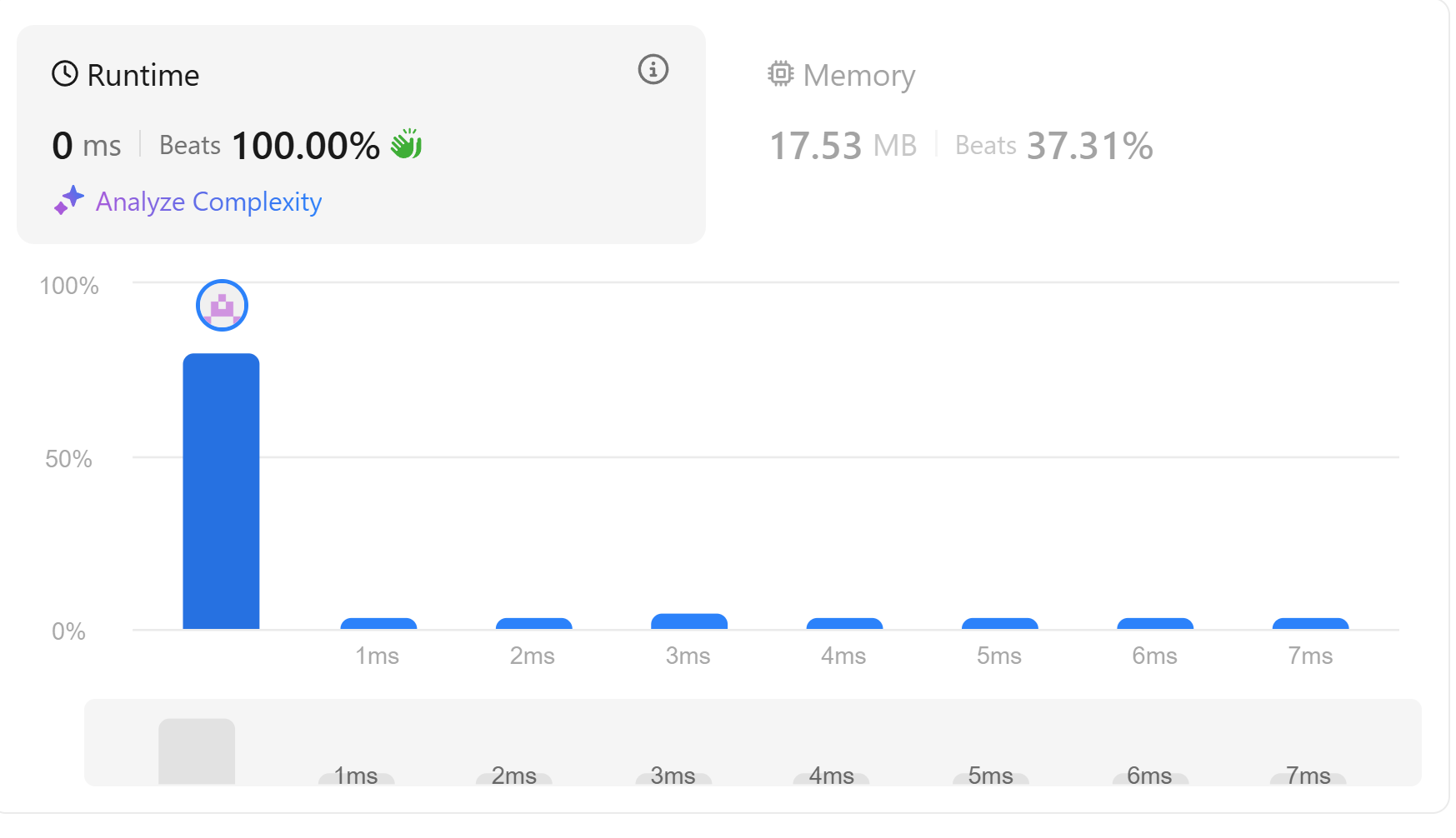Click the 5ms bar in the chart
Viewport: 1456px width, 838px height.
[999, 623]
